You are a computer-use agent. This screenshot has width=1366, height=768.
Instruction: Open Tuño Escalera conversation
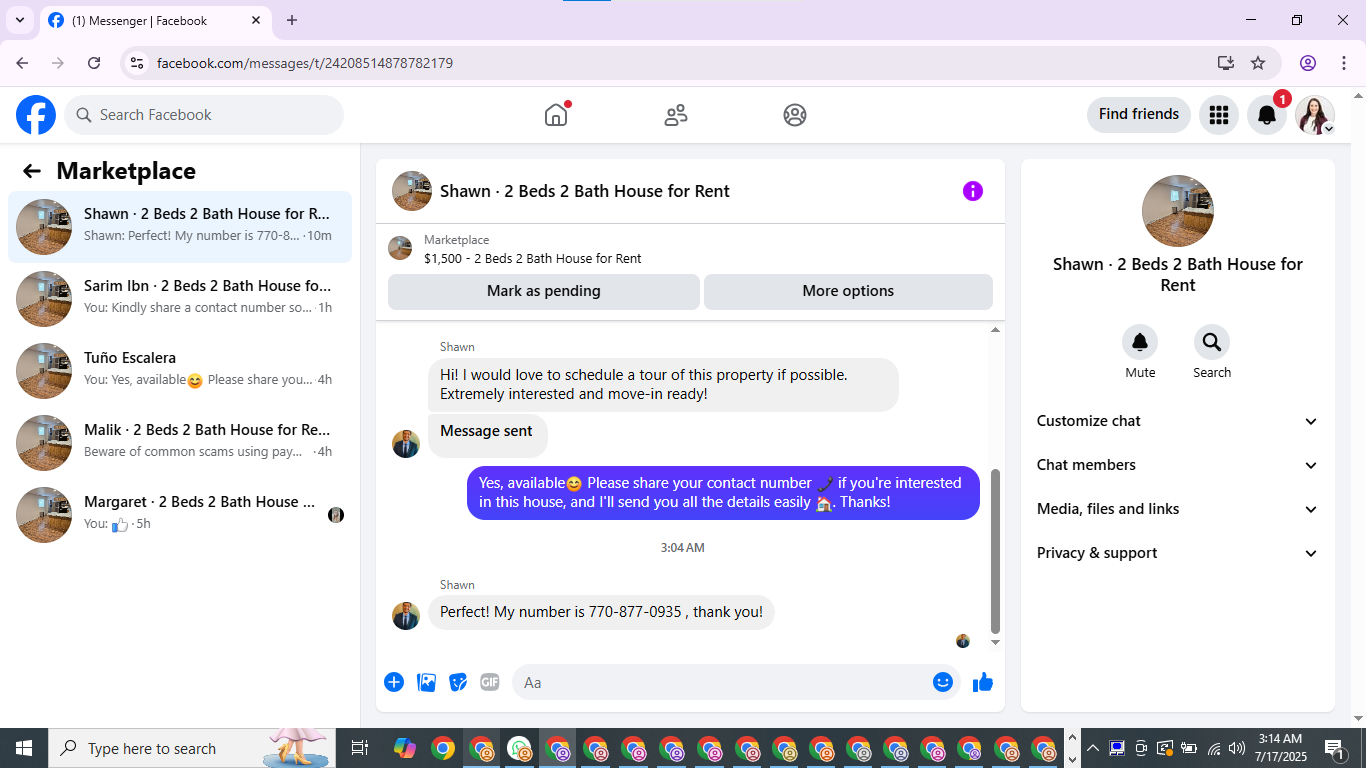point(180,371)
